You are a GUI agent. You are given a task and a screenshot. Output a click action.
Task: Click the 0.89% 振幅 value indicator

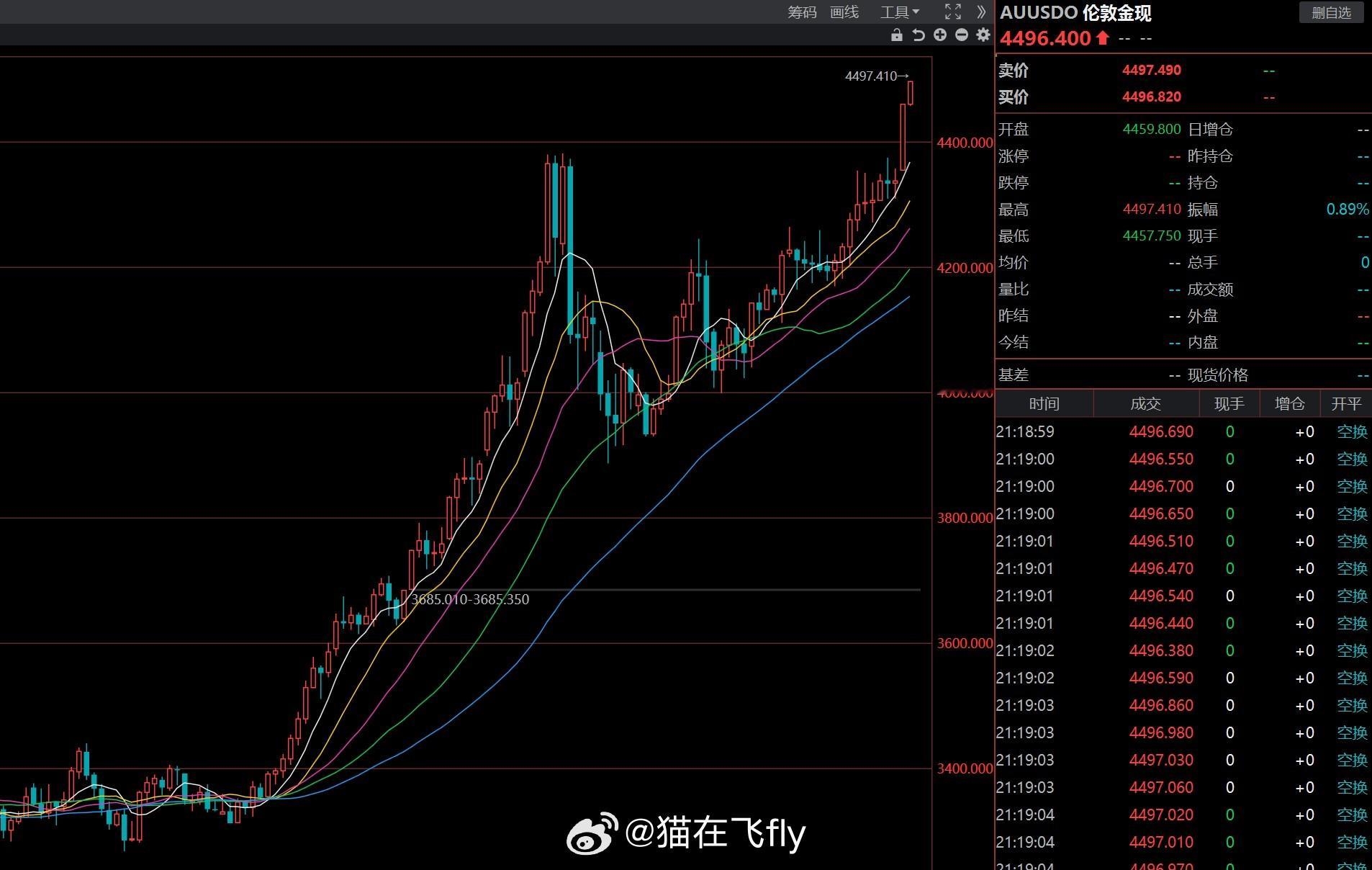[1347, 209]
